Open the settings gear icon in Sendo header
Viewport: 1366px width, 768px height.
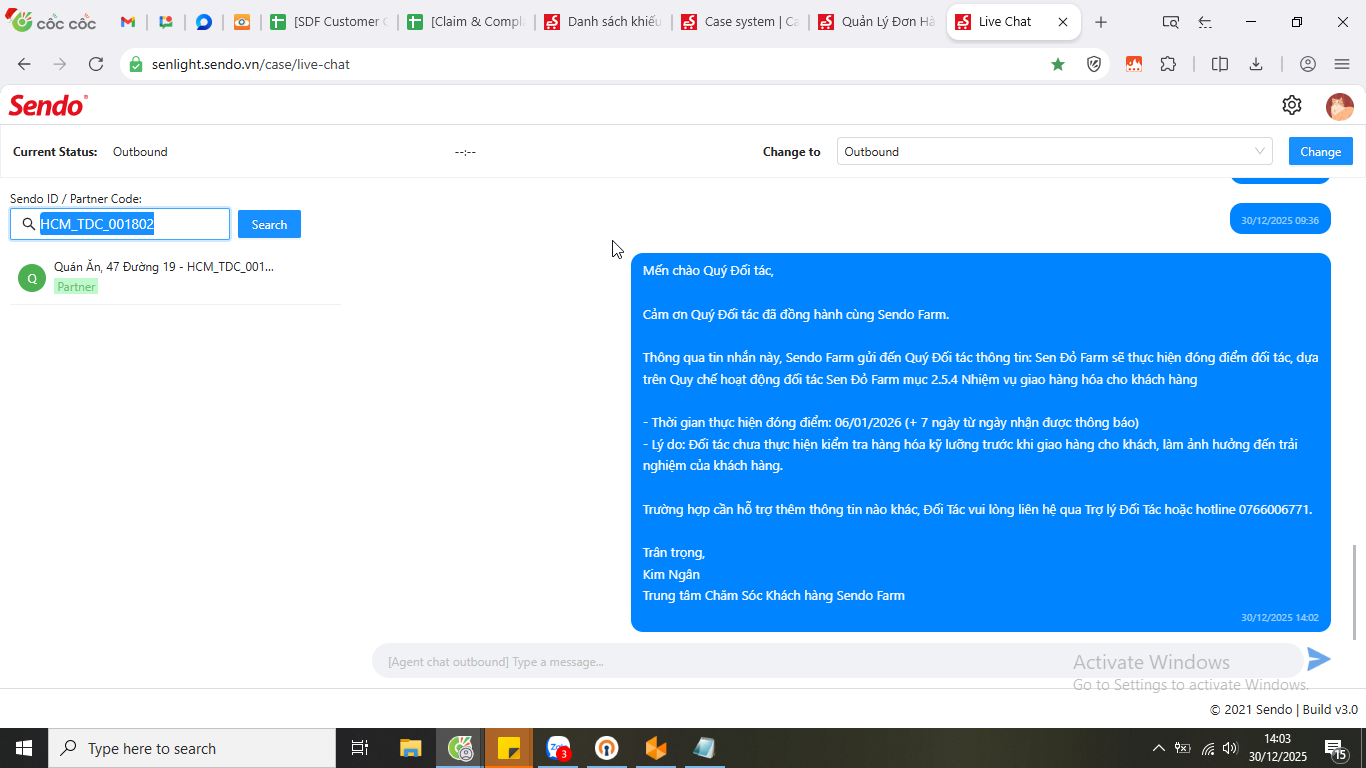[x=1292, y=105]
